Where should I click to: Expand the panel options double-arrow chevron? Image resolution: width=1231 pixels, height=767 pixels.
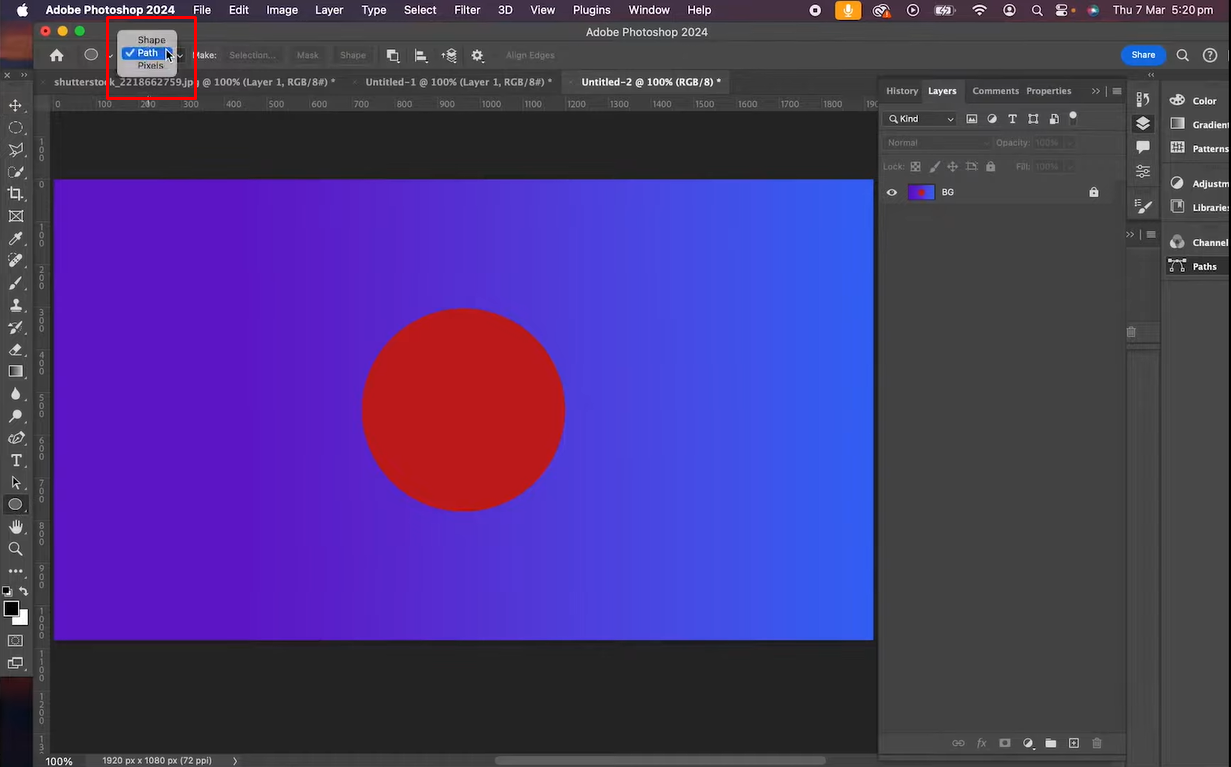tap(1095, 91)
